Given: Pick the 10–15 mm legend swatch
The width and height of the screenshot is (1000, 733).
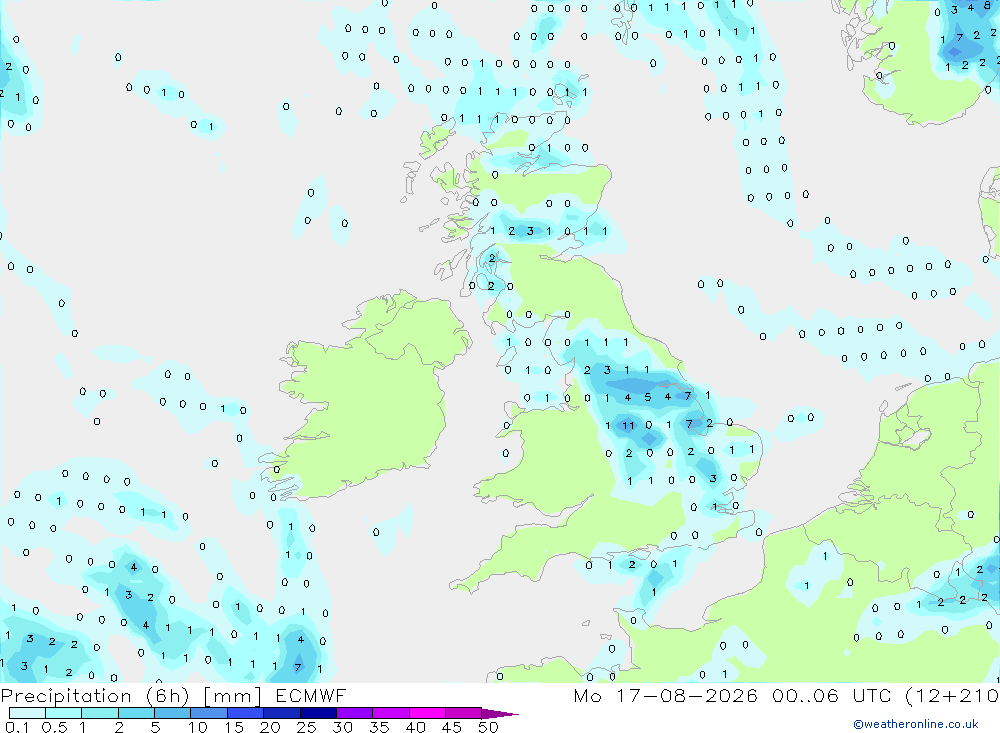Looking at the screenshot, I should [x=209, y=713].
